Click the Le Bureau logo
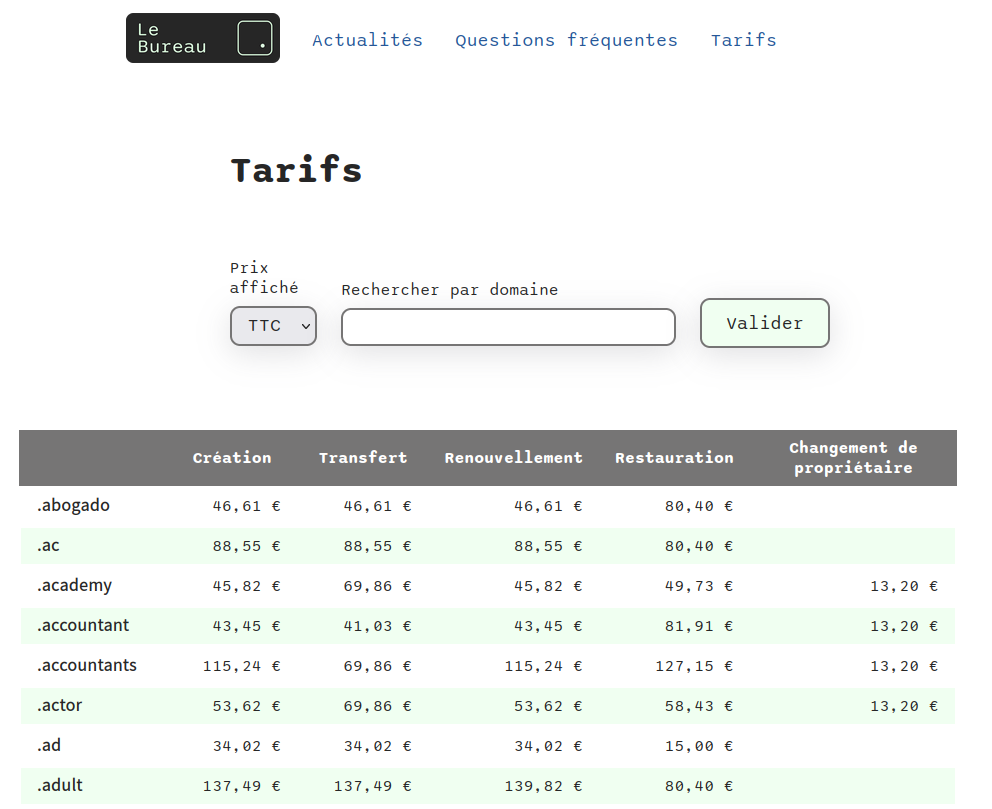992x809 pixels. pyautogui.click(x=202, y=38)
